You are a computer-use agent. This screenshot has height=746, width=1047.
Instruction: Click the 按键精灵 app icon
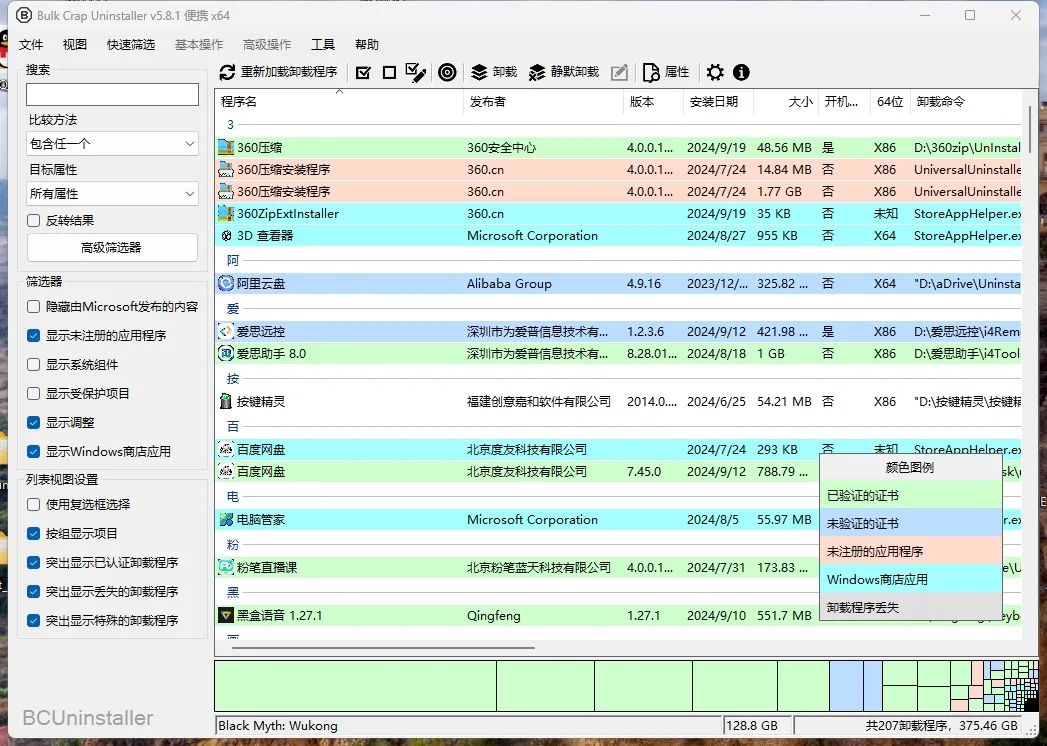click(226, 401)
